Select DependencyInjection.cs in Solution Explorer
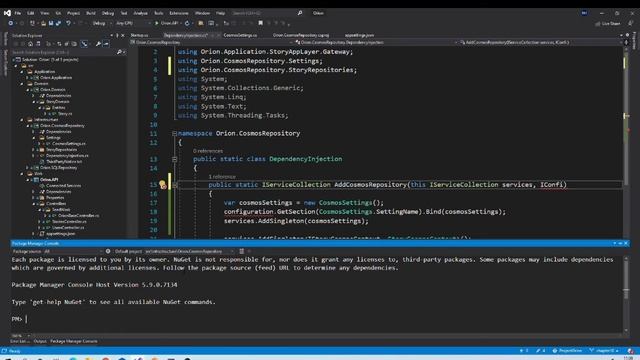This screenshot has width=640, height=360. (67, 156)
